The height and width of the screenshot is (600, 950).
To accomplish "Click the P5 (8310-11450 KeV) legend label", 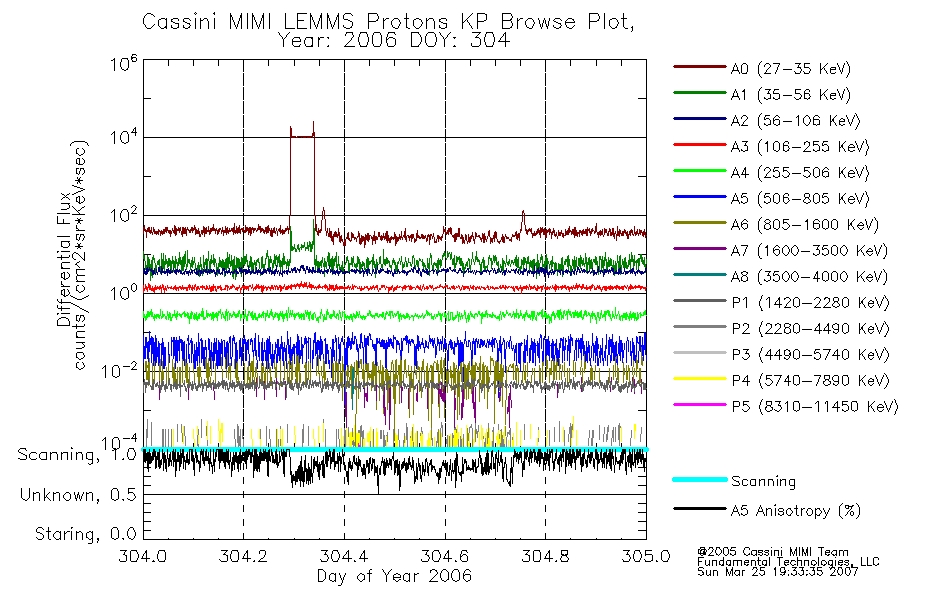I will click(x=815, y=407).
